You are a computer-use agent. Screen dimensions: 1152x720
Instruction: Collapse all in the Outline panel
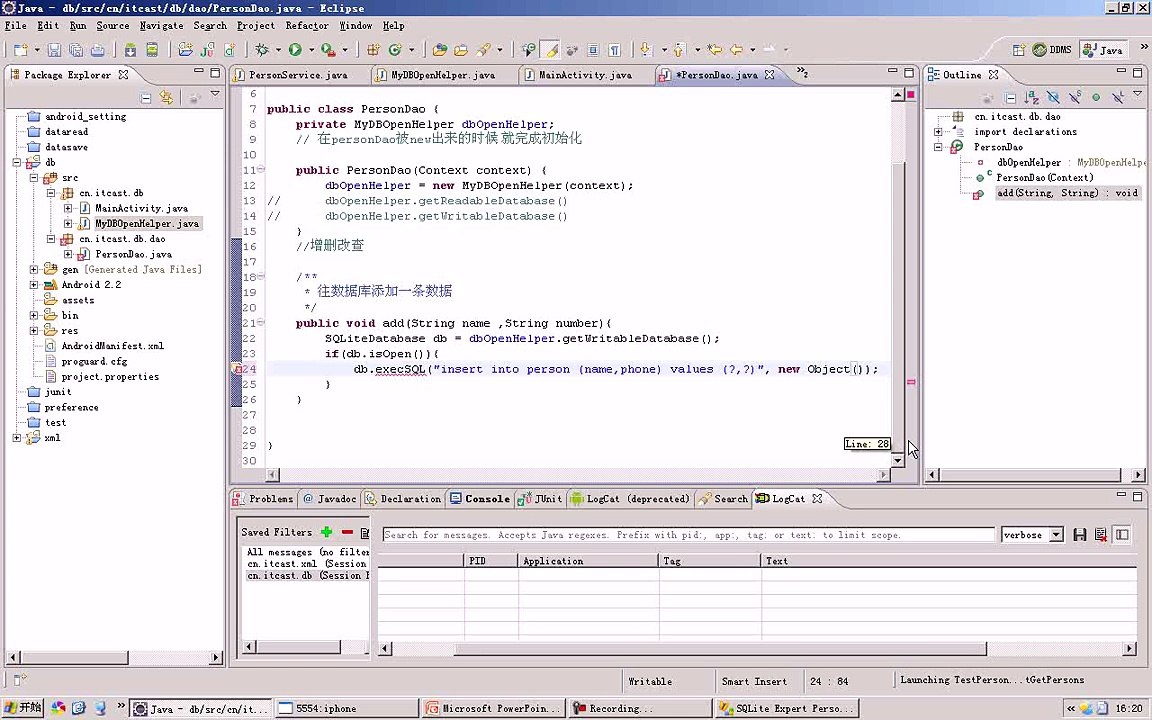(x=1010, y=98)
